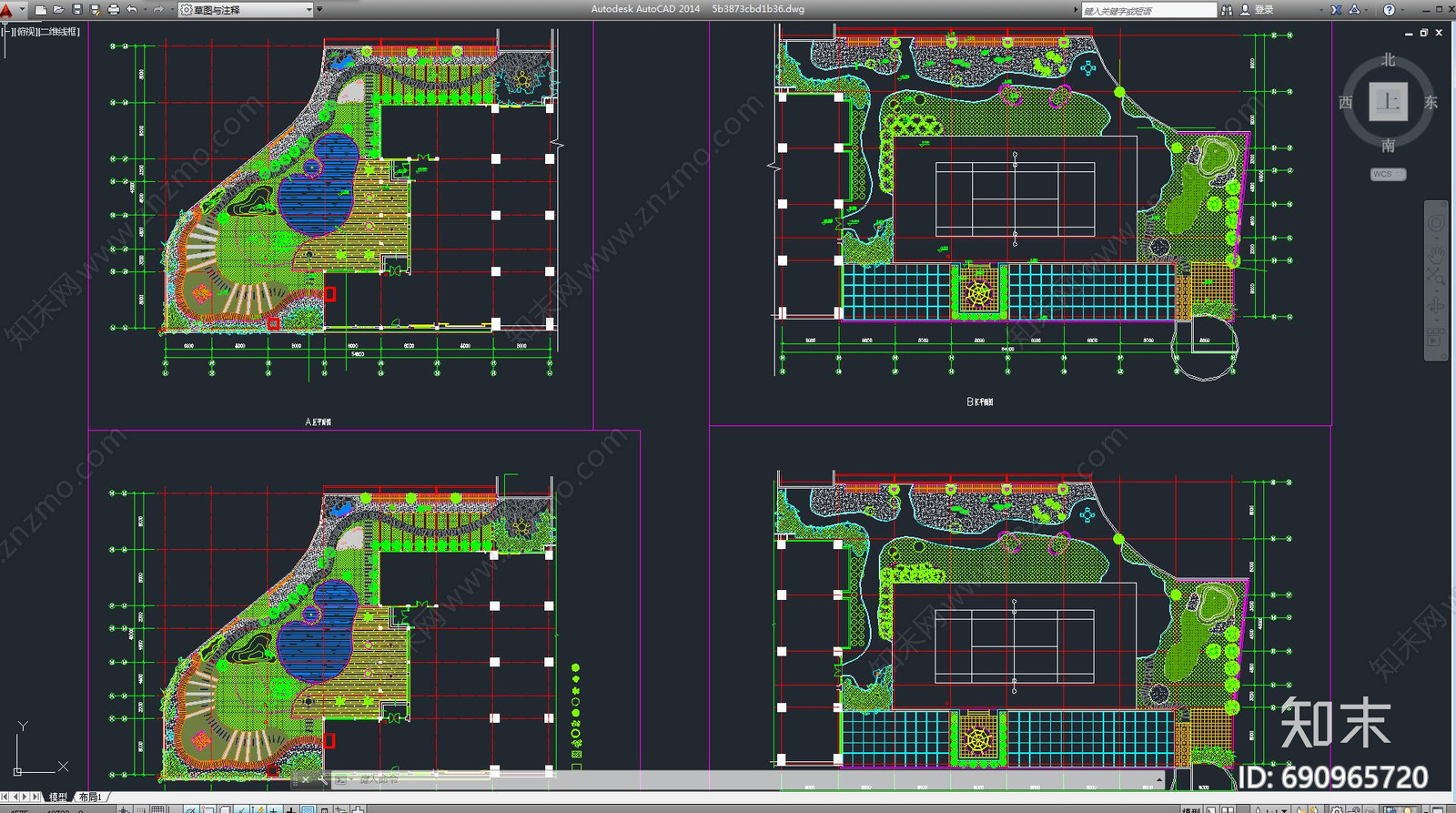This screenshot has height=813, width=1456.
Task: Click the binoculars search icon
Action: [1227, 9]
